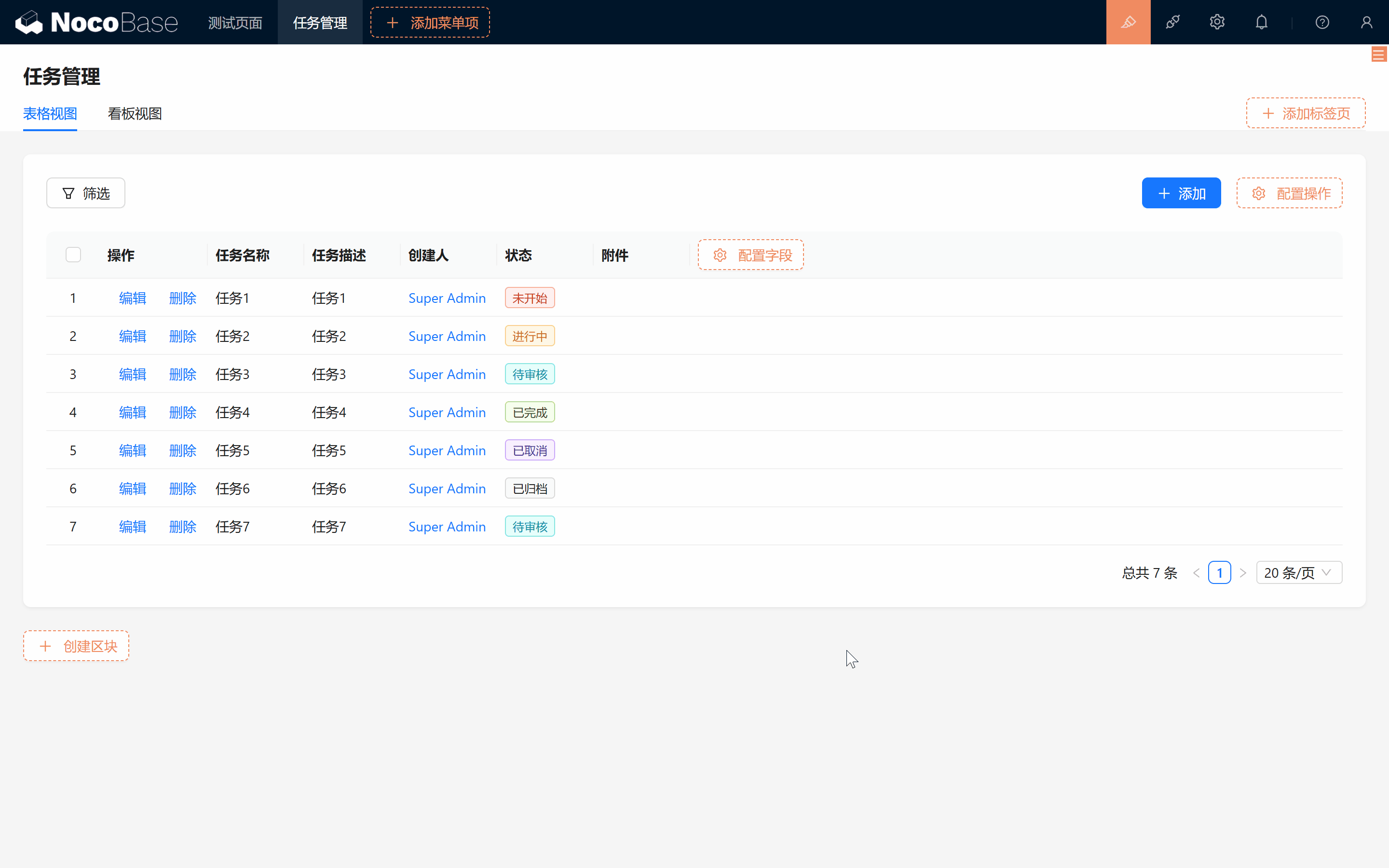
Task: Click the notification bell icon
Action: [x=1262, y=22]
